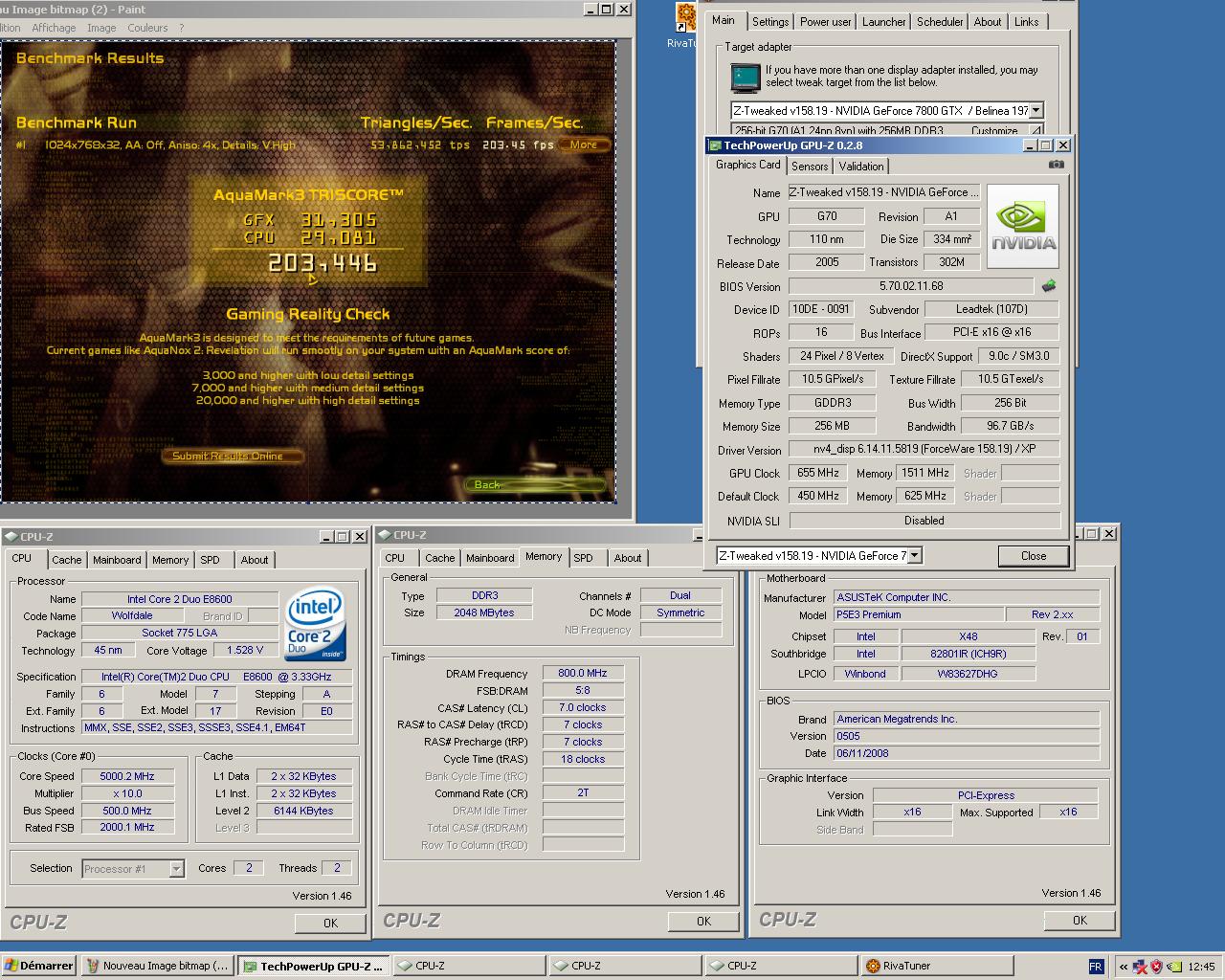Click the Memory 1511 MHz field in GPU-Z
This screenshot has width=1225, height=980.
925,473
